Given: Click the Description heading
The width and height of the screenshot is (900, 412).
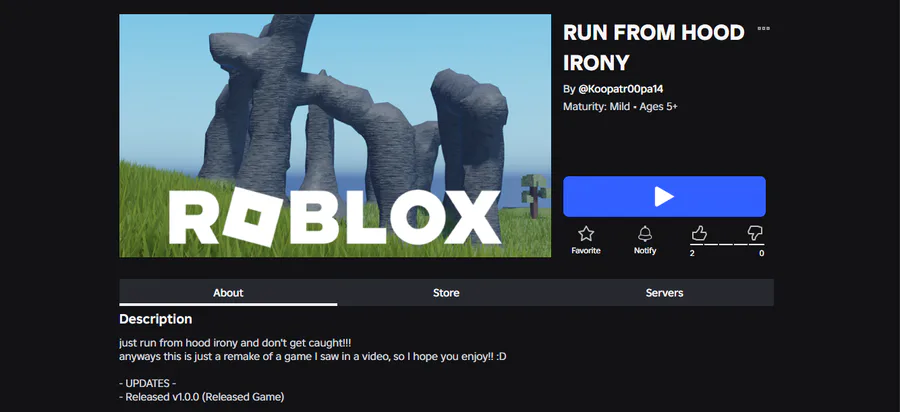Looking at the screenshot, I should (x=156, y=319).
